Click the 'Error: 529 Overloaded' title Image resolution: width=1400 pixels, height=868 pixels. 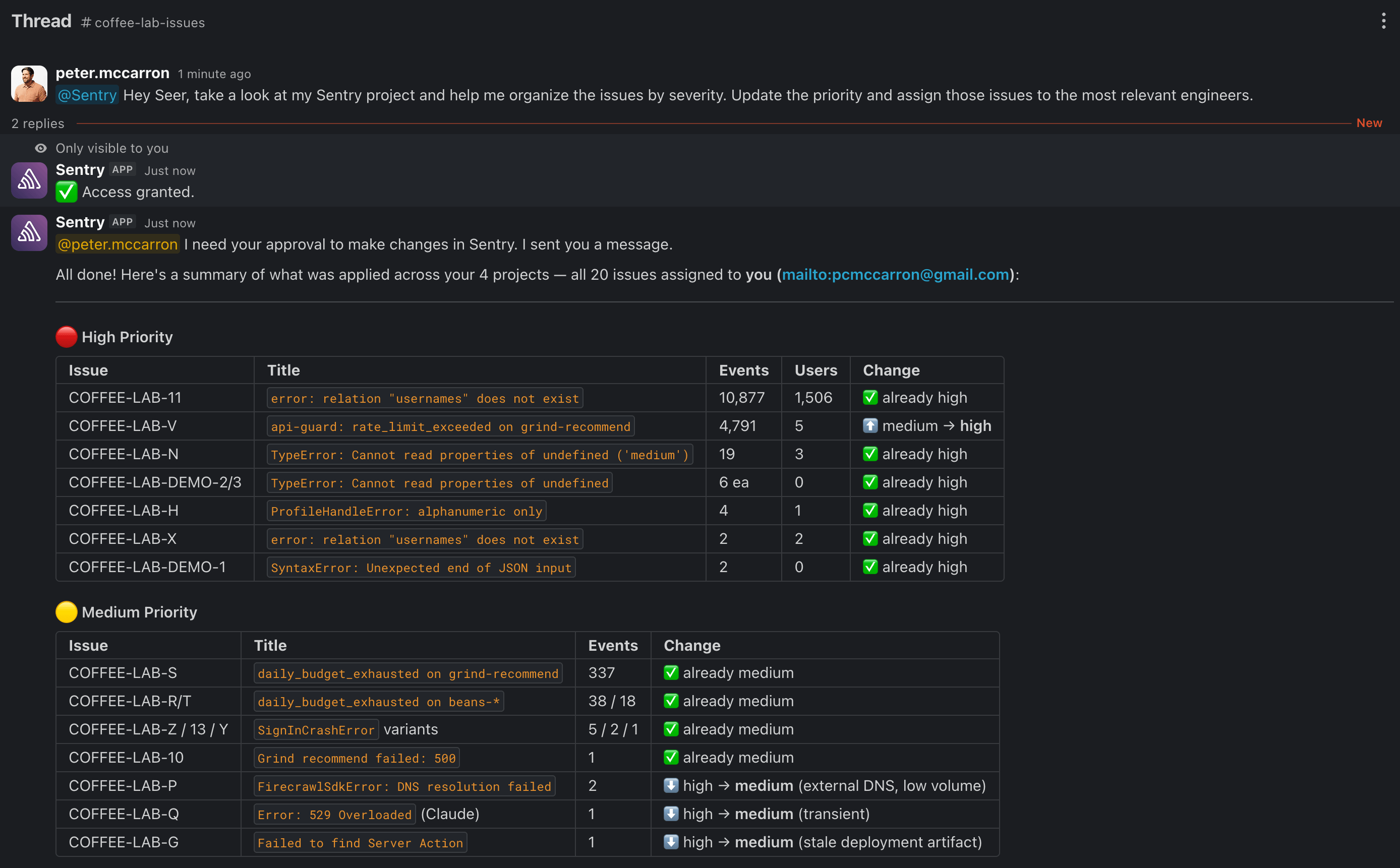click(x=335, y=815)
